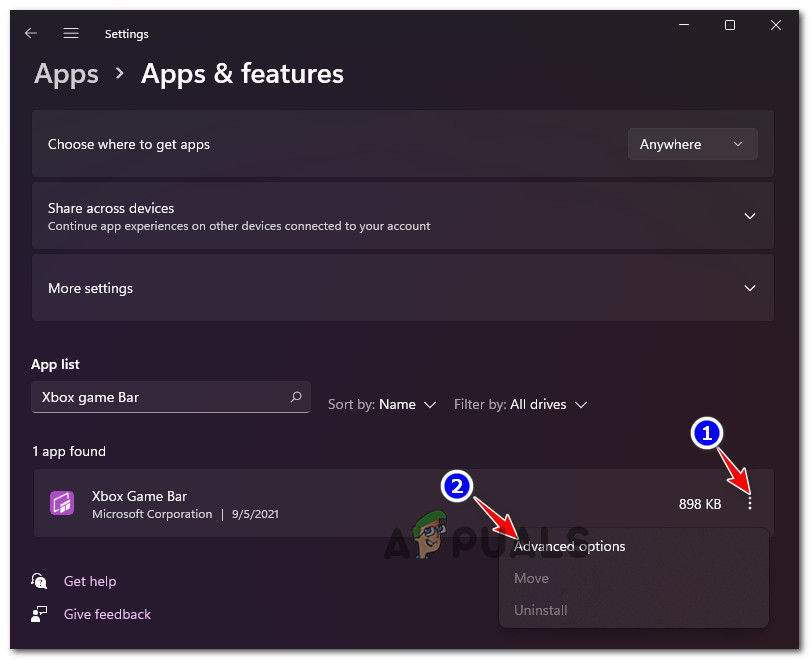The width and height of the screenshot is (810, 660).
Task: Expand the More settings section
Action: point(750,288)
